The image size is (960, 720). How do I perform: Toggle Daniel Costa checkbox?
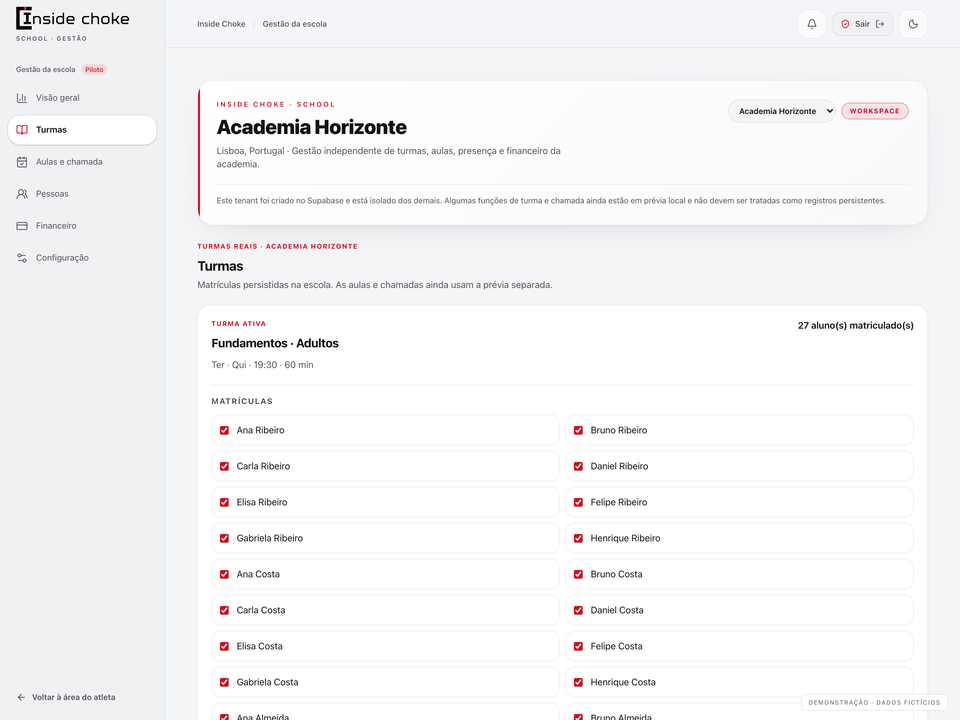tap(578, 610)
